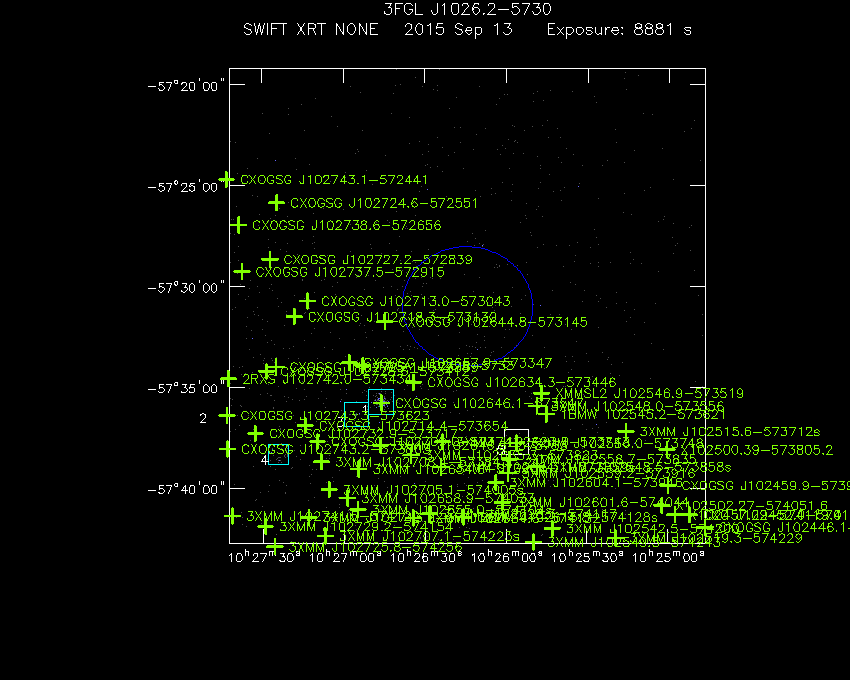The image size is (850, 680).
Task: Click cross marker of CXOGSG J102634.3-573446
Action: [414, 382]
